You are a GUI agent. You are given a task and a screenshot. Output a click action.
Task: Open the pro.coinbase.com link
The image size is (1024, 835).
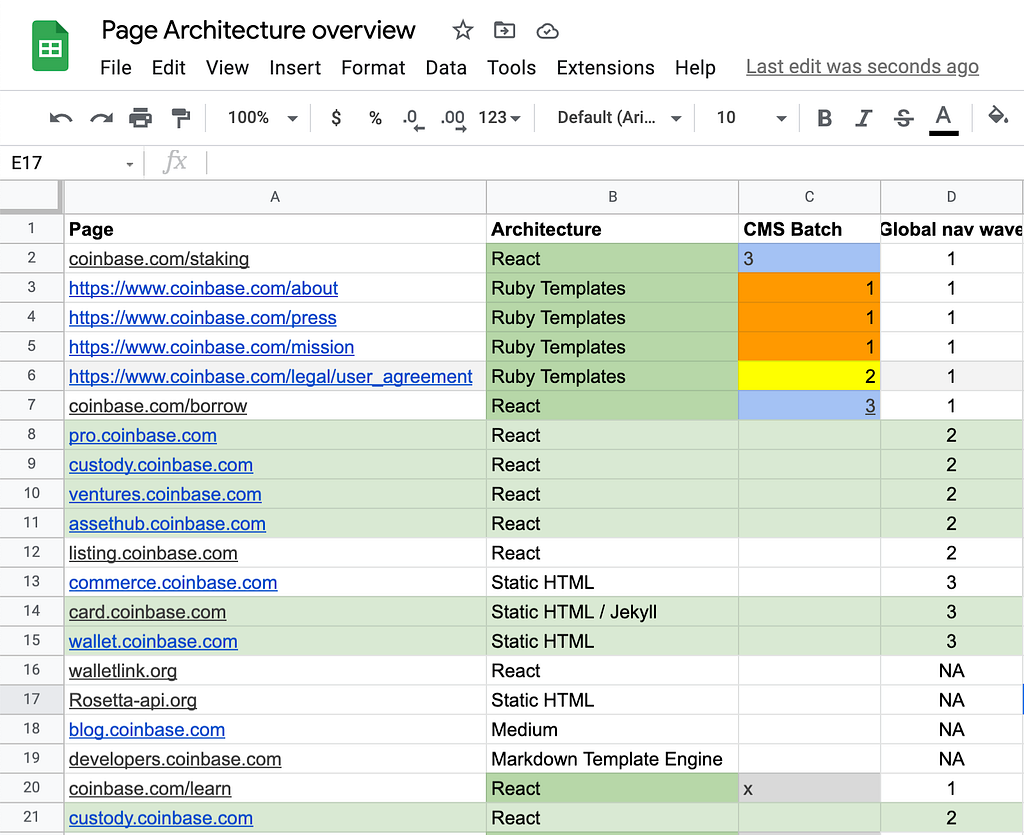pos(142,435)
